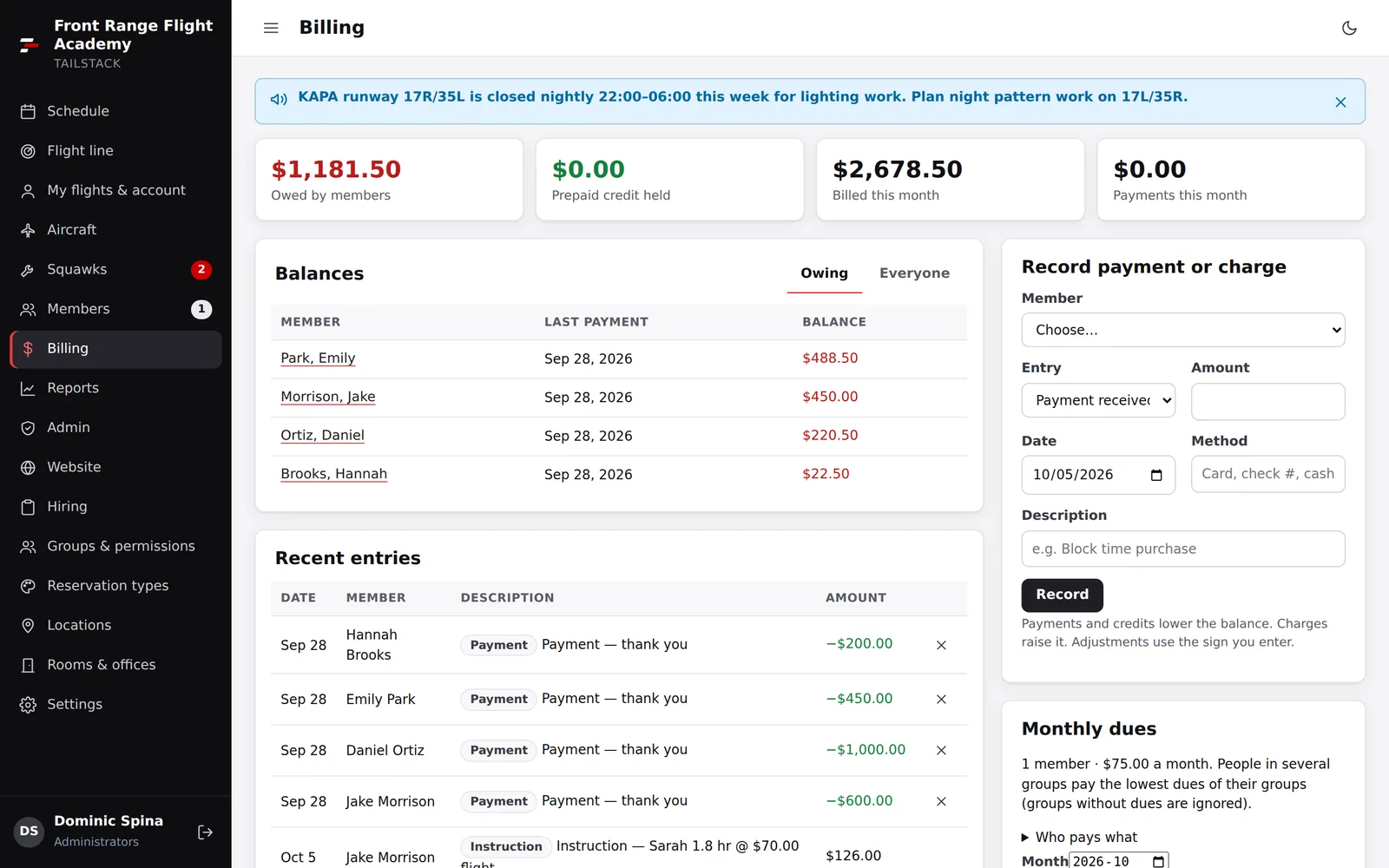Viewport: 1389px width, 868px height.
Task: Open the Member Choose dropdown
Action: point(1183,330)
